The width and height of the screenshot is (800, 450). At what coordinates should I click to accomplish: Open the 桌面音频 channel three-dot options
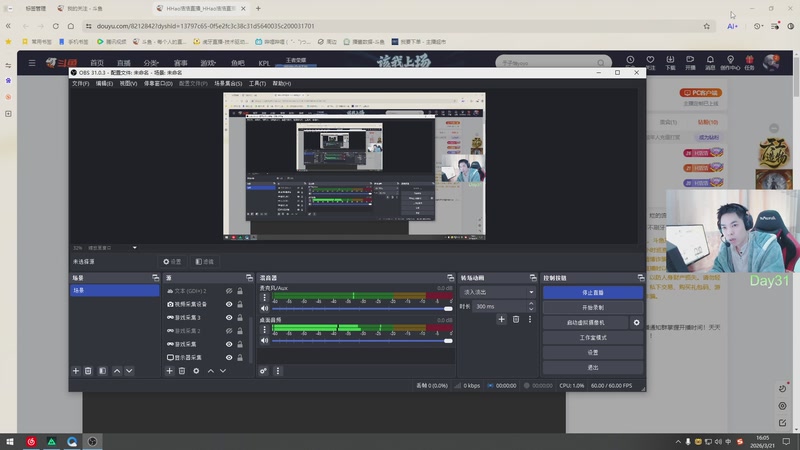(264, 330)
